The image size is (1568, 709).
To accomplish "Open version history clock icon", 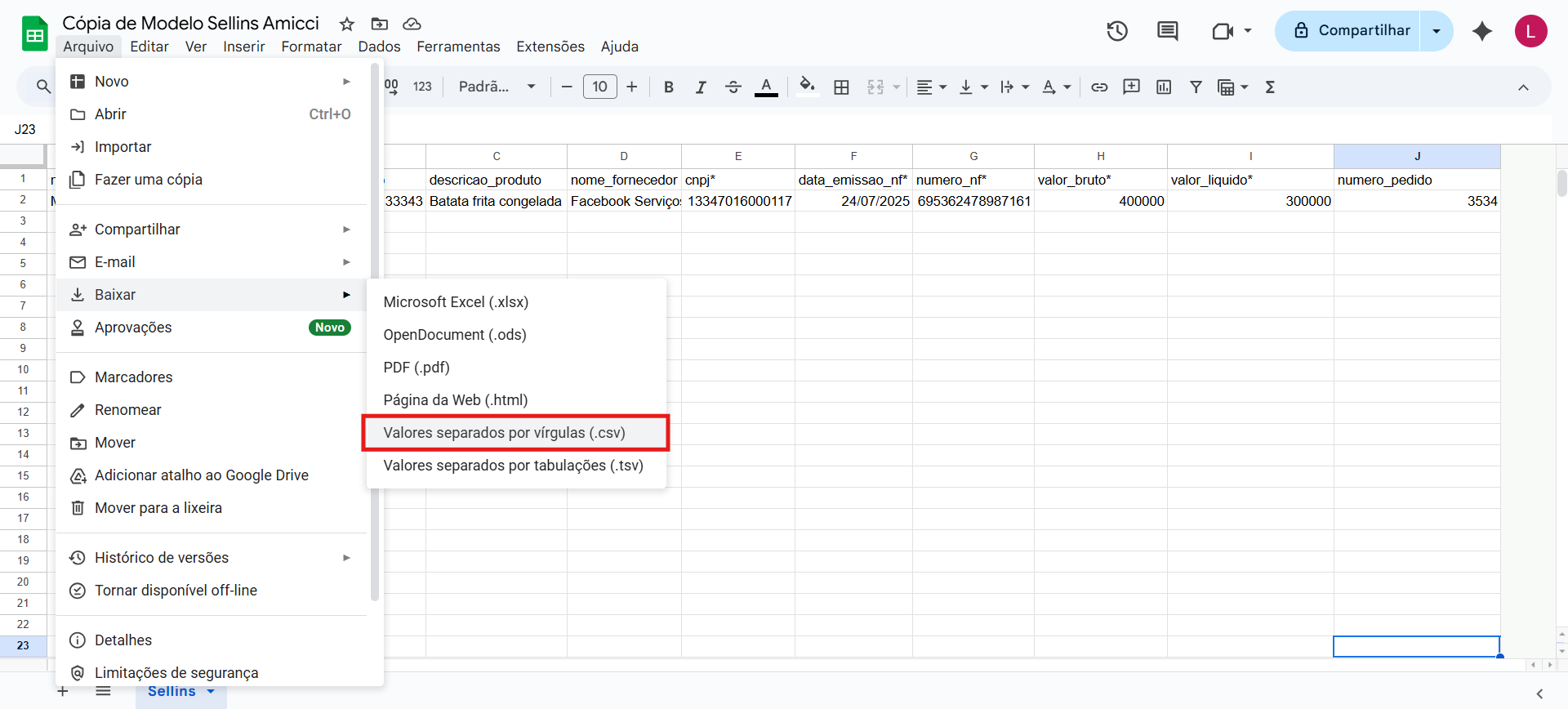I will coord(1116,31).
